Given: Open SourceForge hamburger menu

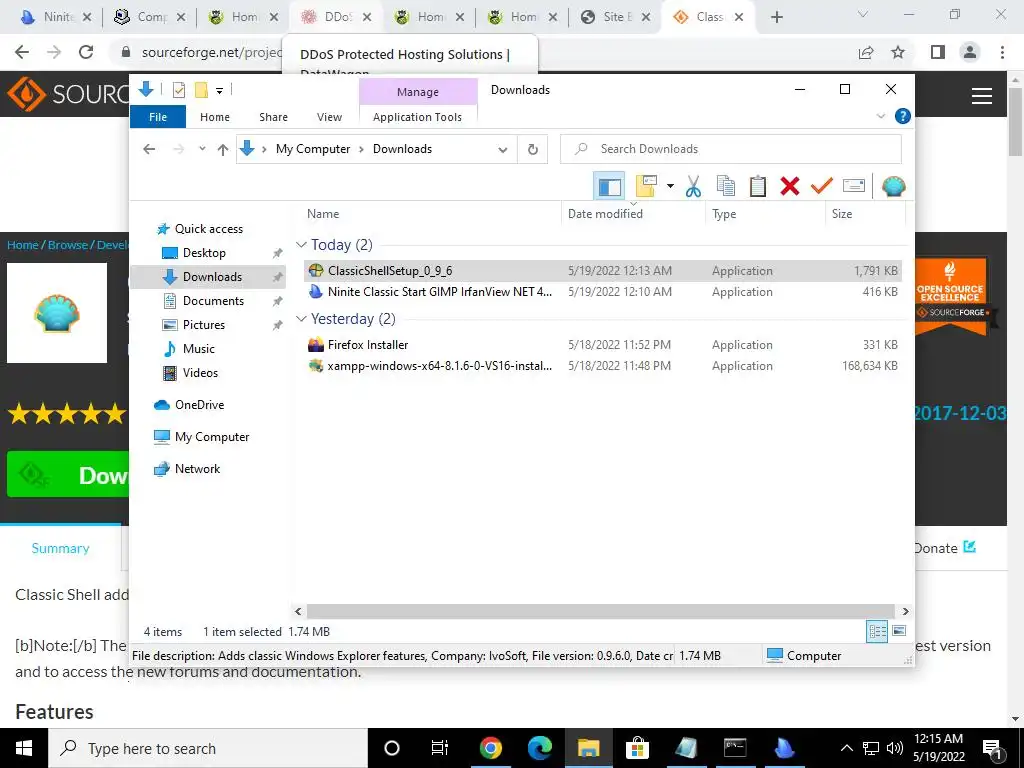Looking at the screenshot, I should click(982, 96).
